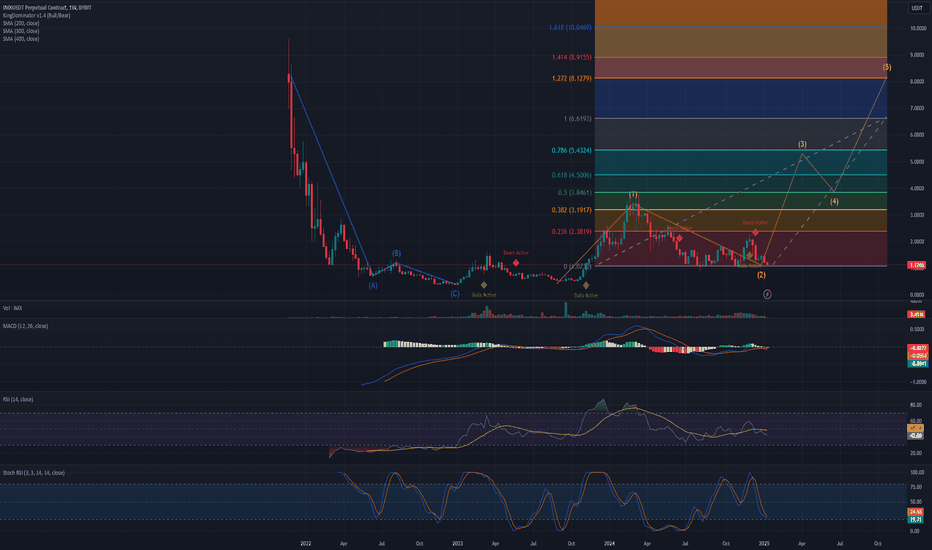Click the (A) wave label

click(x=373, y=285)
